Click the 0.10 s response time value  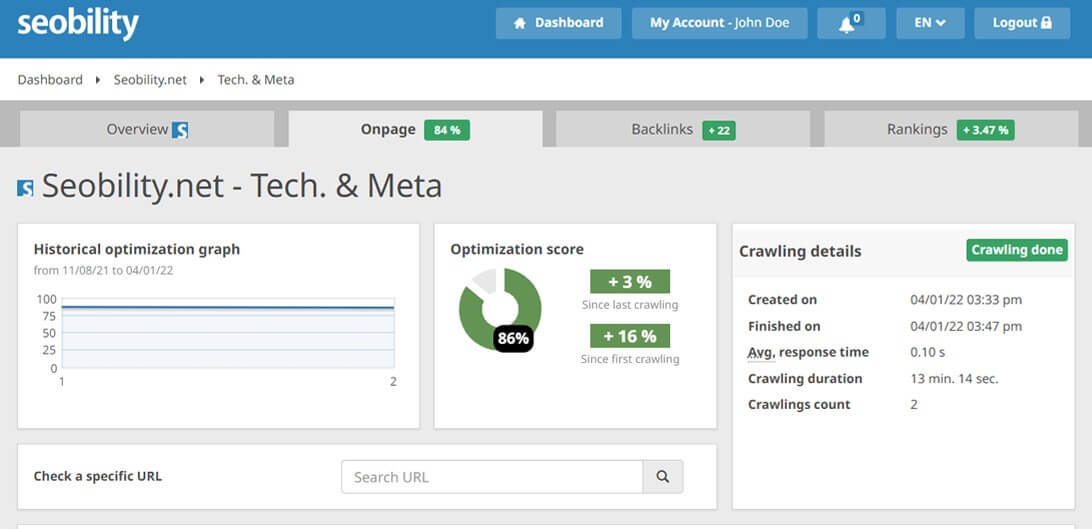click(928, 352)
